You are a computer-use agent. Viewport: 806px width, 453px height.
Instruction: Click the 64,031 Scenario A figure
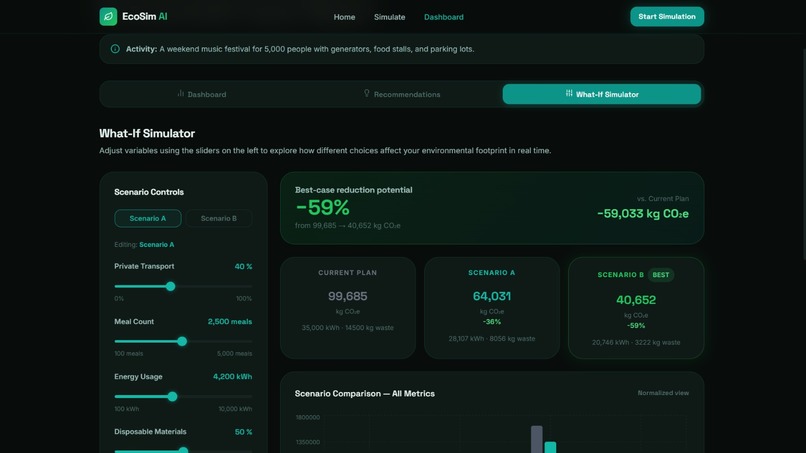(x=491, y=296)
